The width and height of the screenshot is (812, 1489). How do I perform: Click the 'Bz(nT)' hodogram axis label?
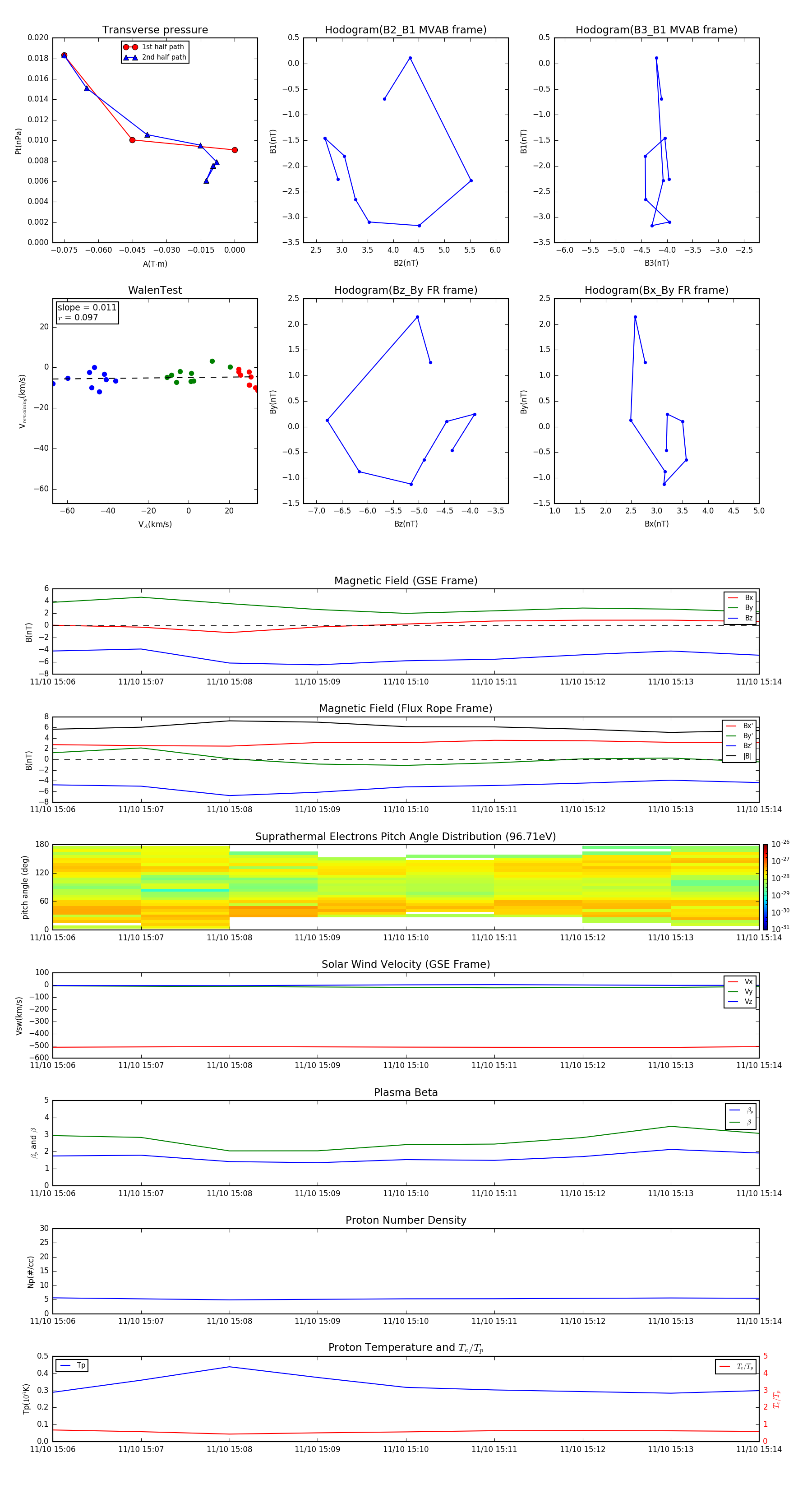coord(406,524)
